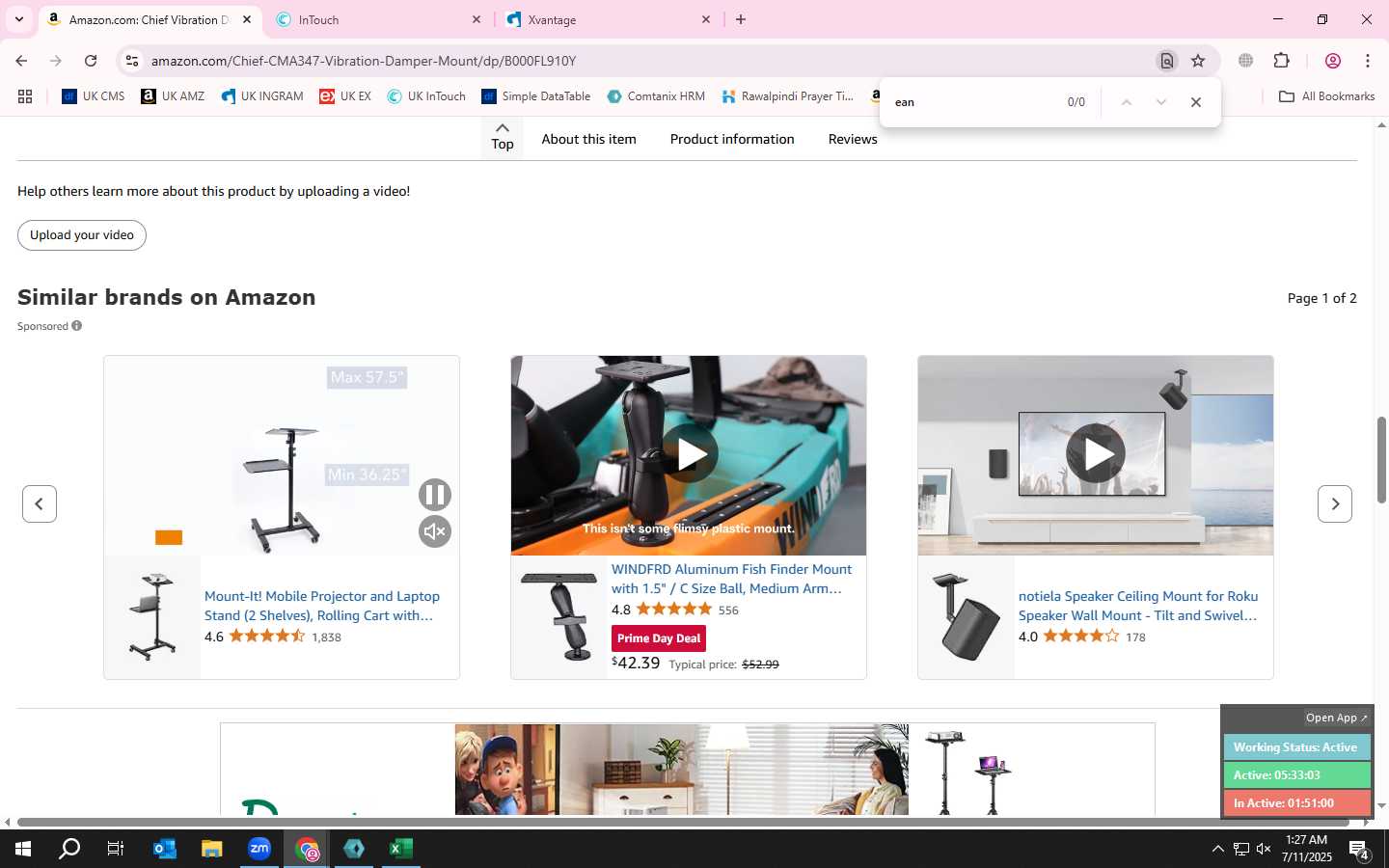Open File Explorer from taskbar
Image resolution: width=1389 pixels, height=868 pixels.
tap(212, 849)
